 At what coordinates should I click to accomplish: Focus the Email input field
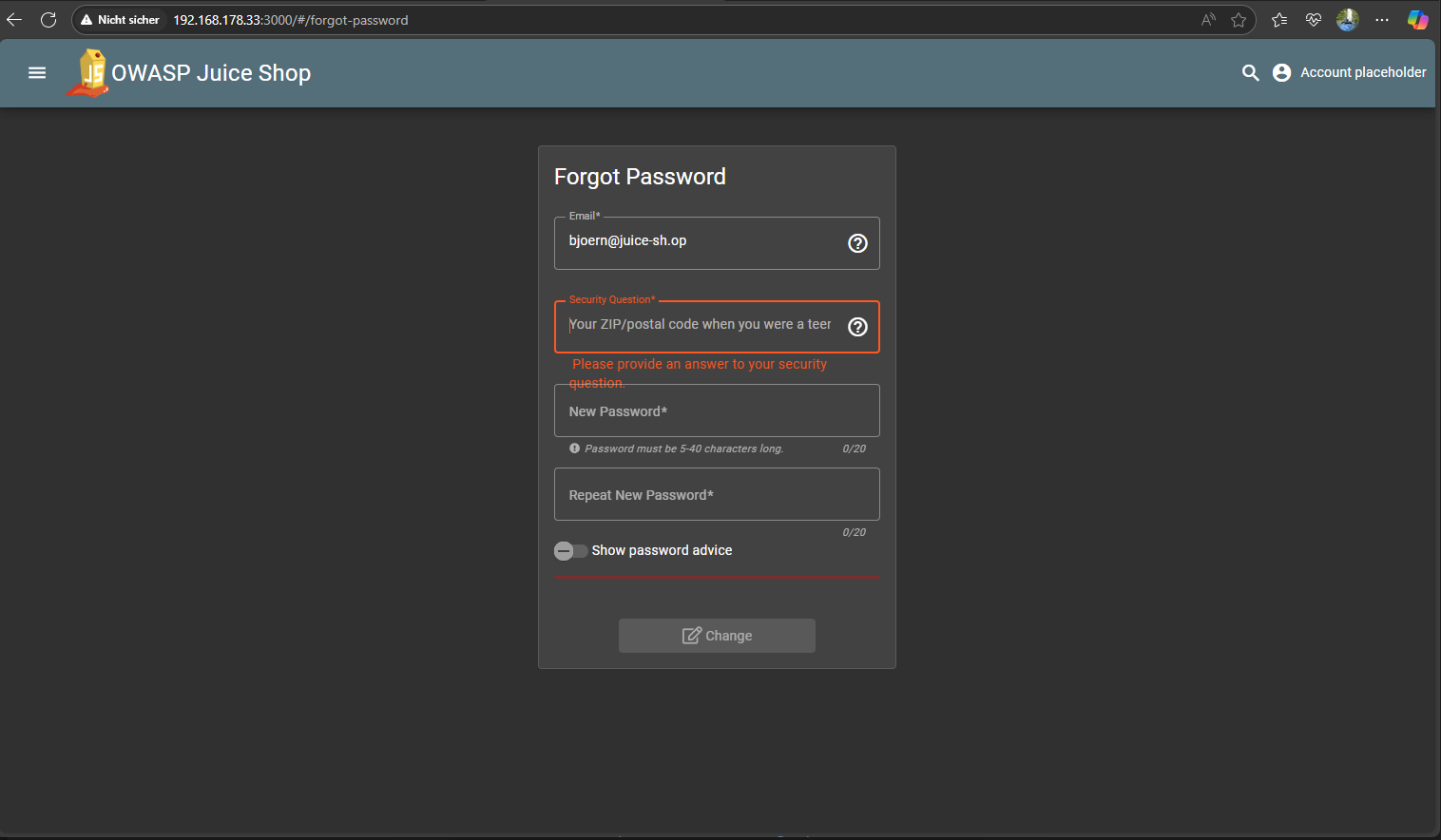699,241
